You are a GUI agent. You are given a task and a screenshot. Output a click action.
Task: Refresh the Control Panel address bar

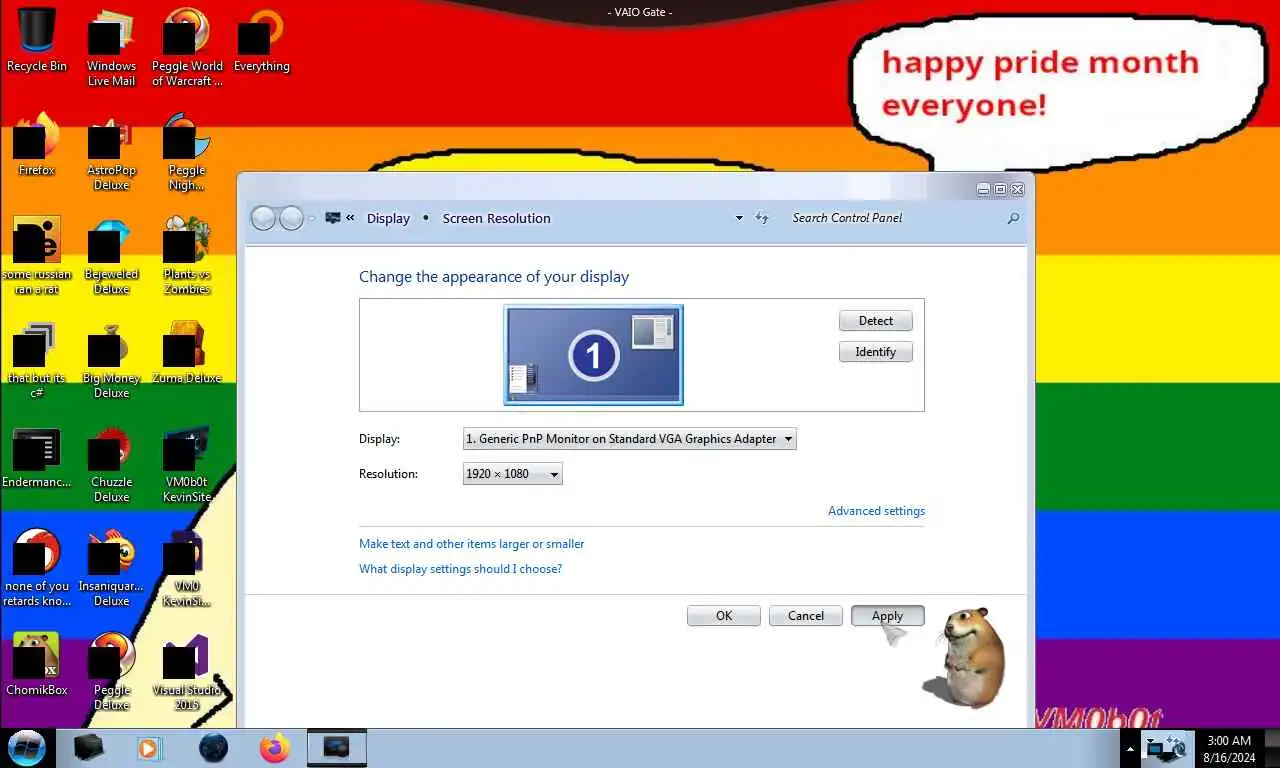click(x=762, y=218)
